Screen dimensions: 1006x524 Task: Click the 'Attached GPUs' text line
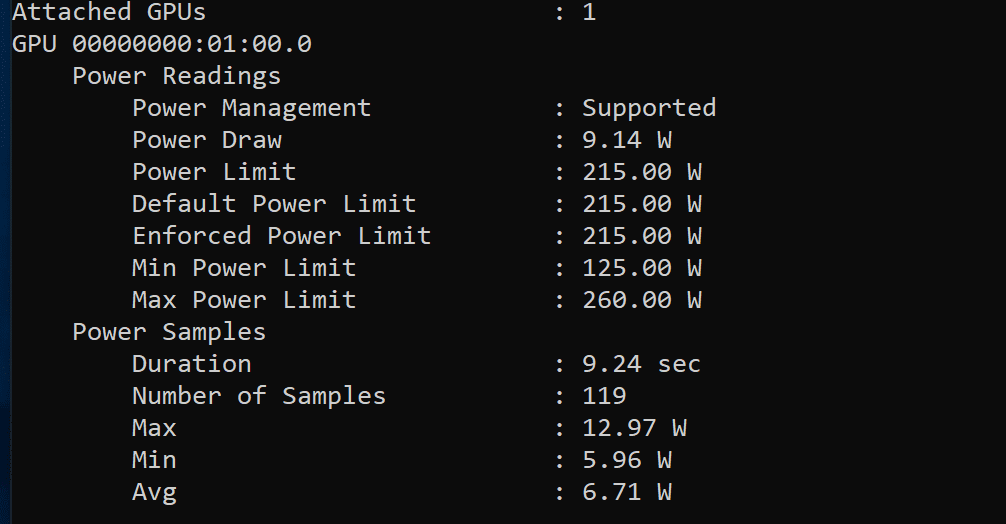coord(109,12)
